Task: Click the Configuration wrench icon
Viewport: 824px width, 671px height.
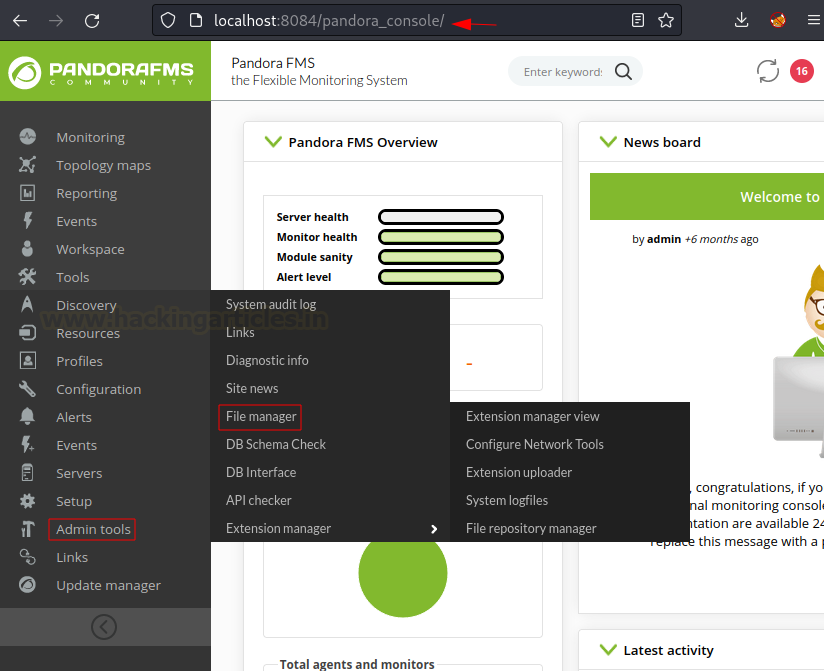Action: pyautogui.click(x=27, y=389)
